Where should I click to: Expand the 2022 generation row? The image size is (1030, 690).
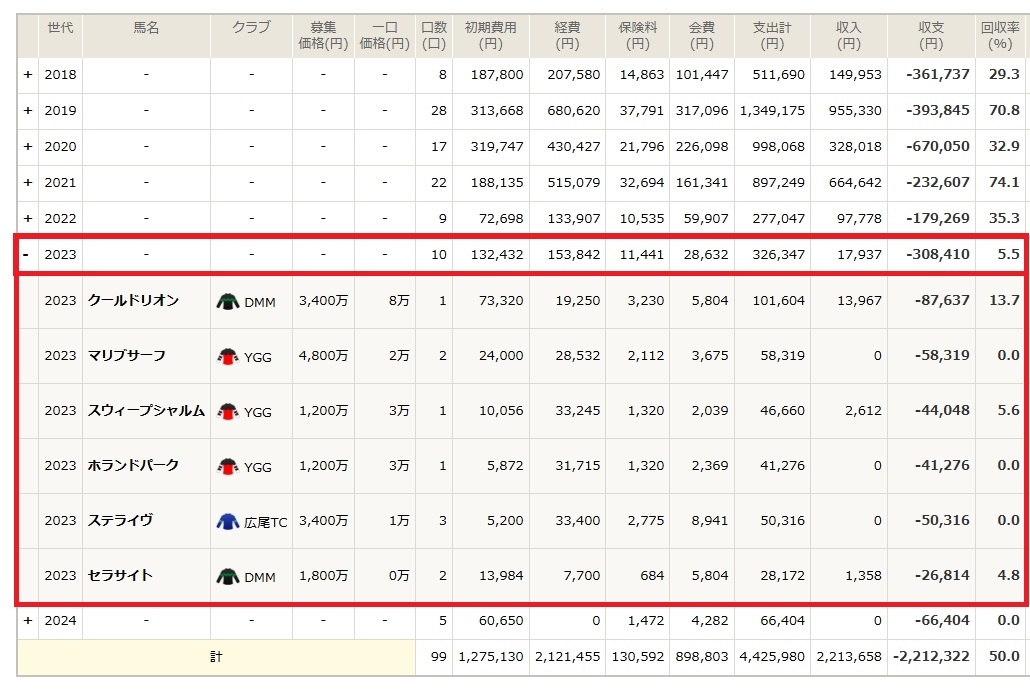coord(28,219)
